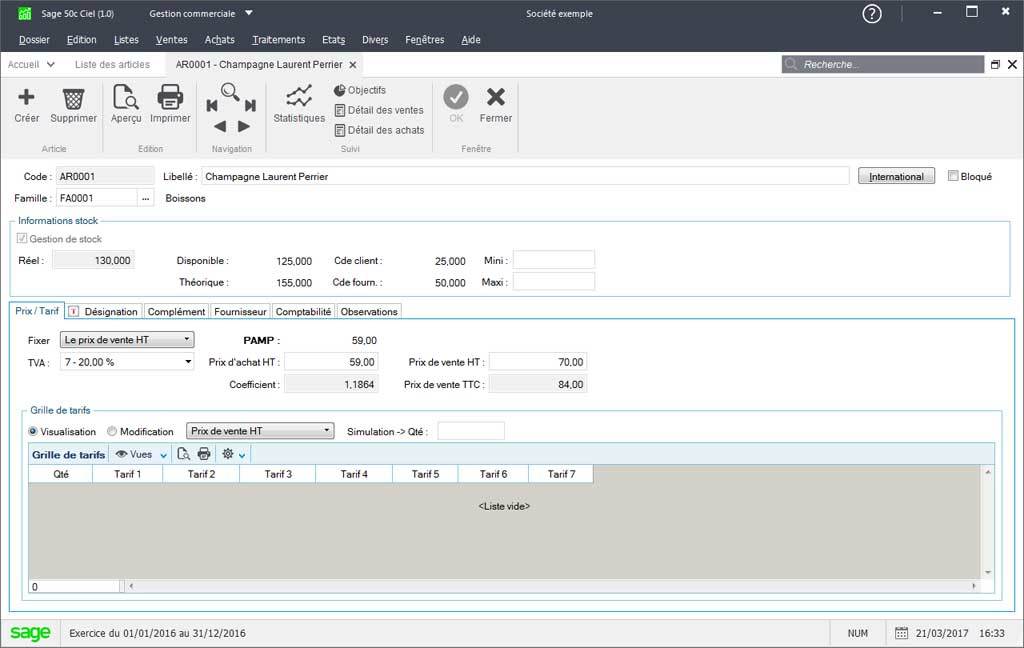Click the Sage logo in status bar

(x=30, y=632)
